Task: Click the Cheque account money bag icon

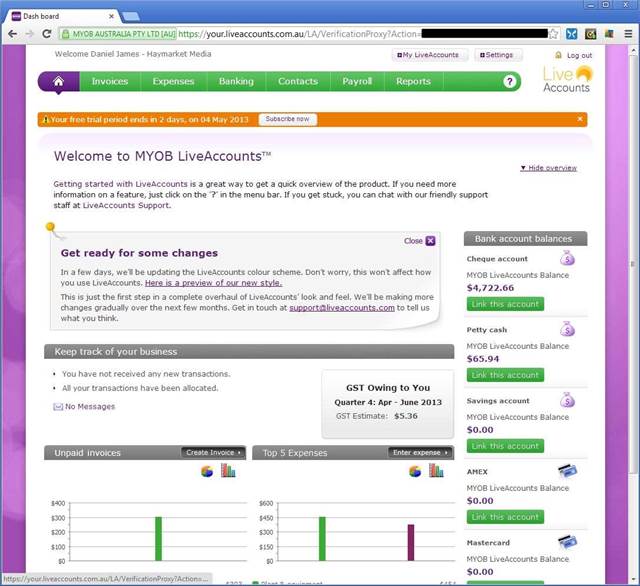Action: [567, 258]
